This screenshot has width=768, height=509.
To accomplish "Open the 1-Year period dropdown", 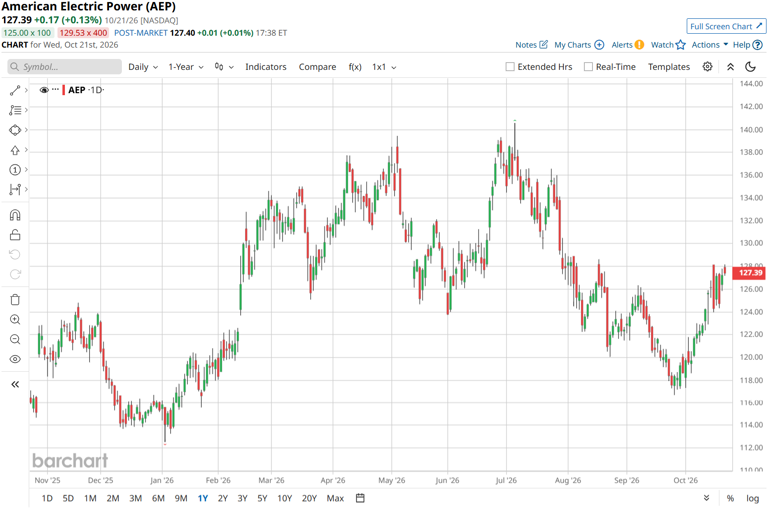I will (186, 67).
